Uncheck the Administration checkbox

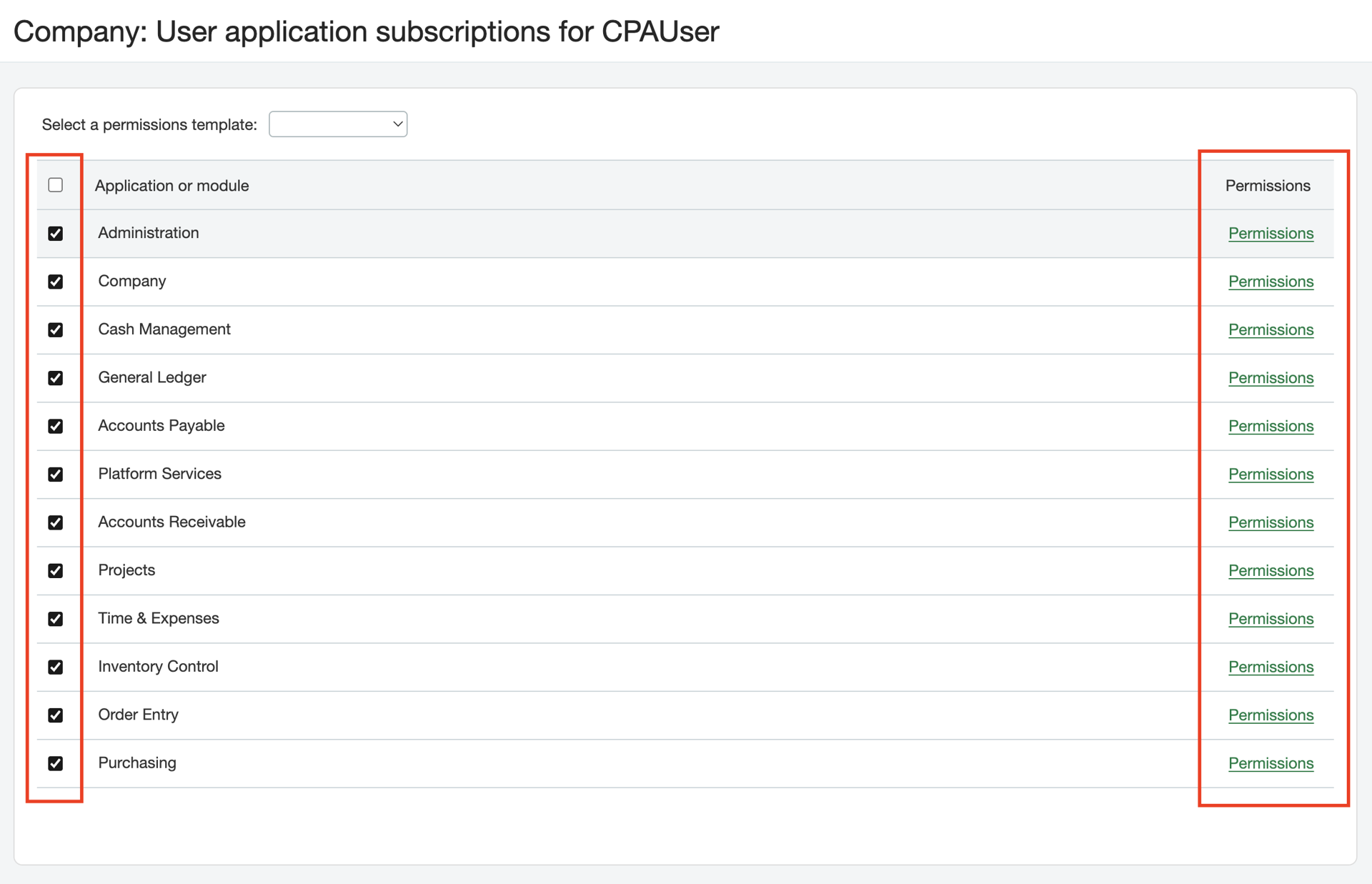click(x=55, y=234)
